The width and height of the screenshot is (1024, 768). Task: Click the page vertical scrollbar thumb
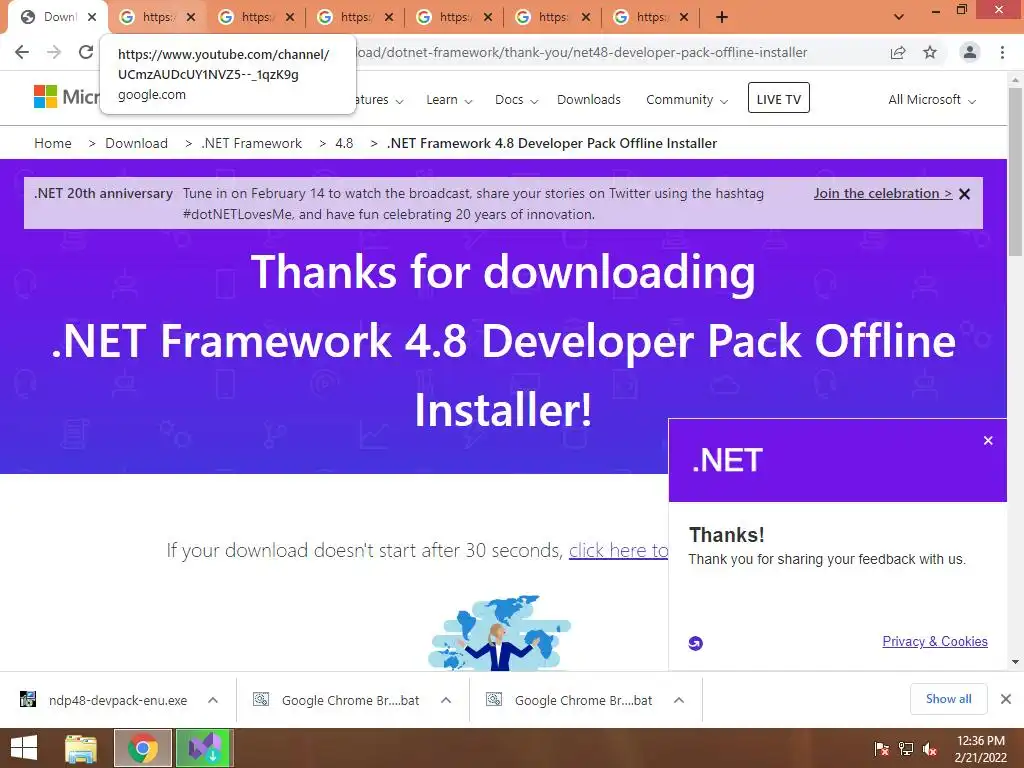tap(1015, 172)
